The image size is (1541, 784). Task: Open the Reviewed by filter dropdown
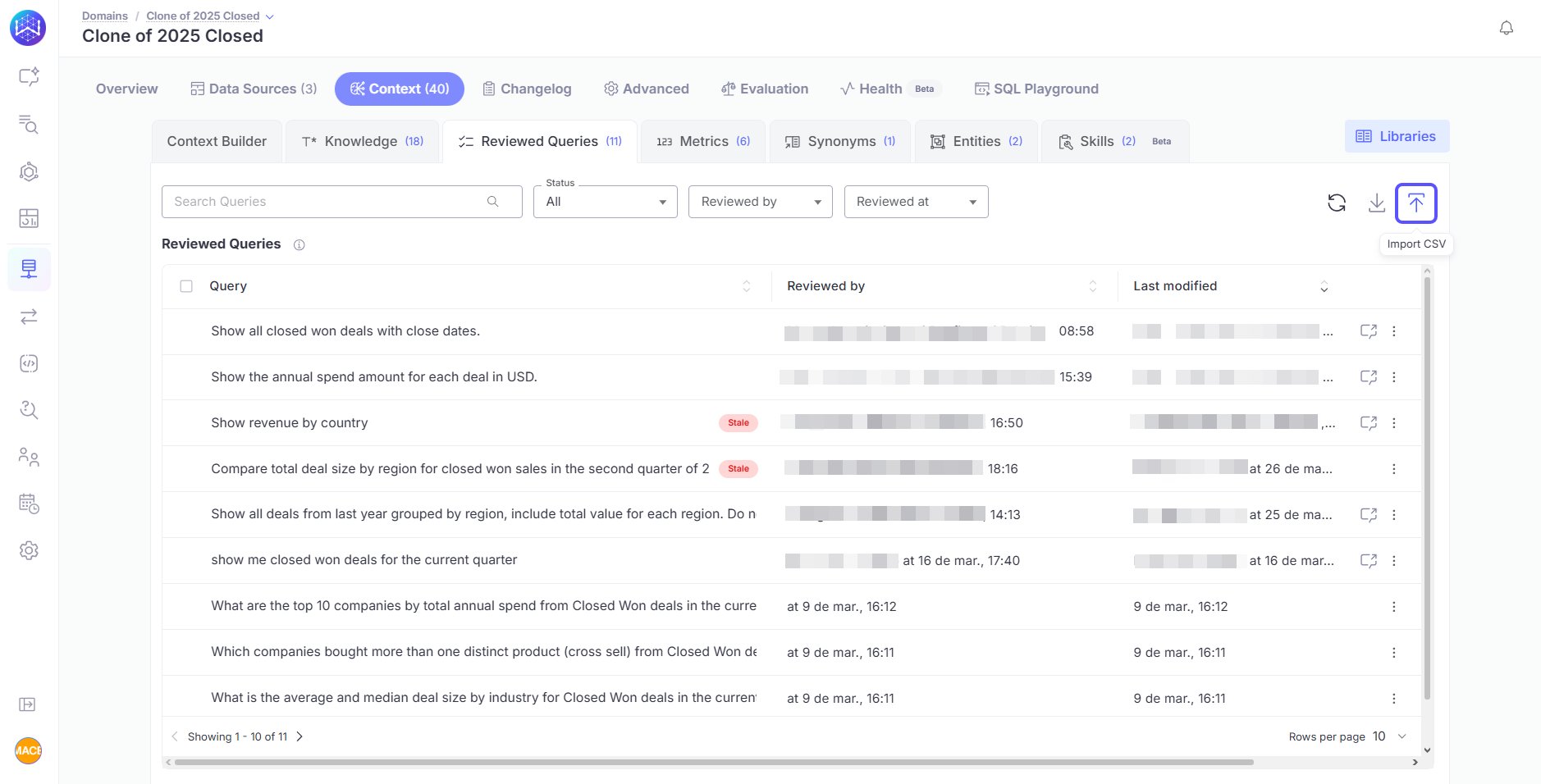click(x=761, y=202)
